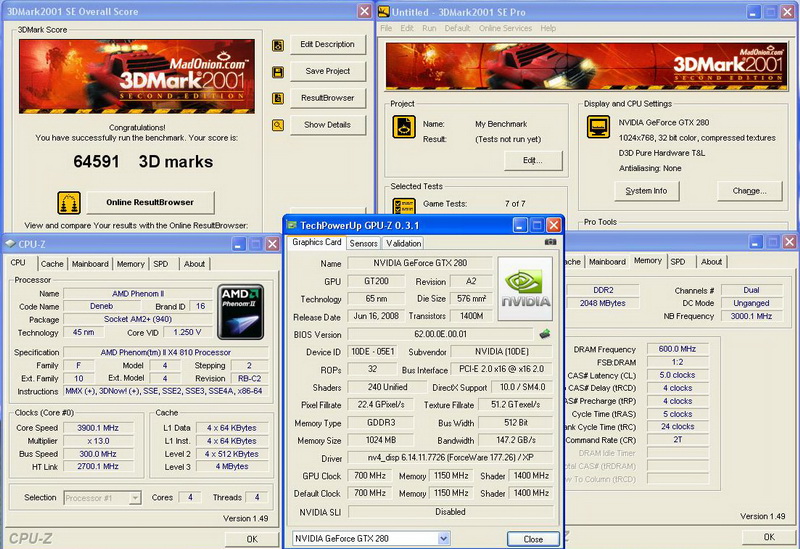Viewport: 800px width, 549px height.
Task: Click the GPU-Z title bar icon
Action: coord(292,225)
